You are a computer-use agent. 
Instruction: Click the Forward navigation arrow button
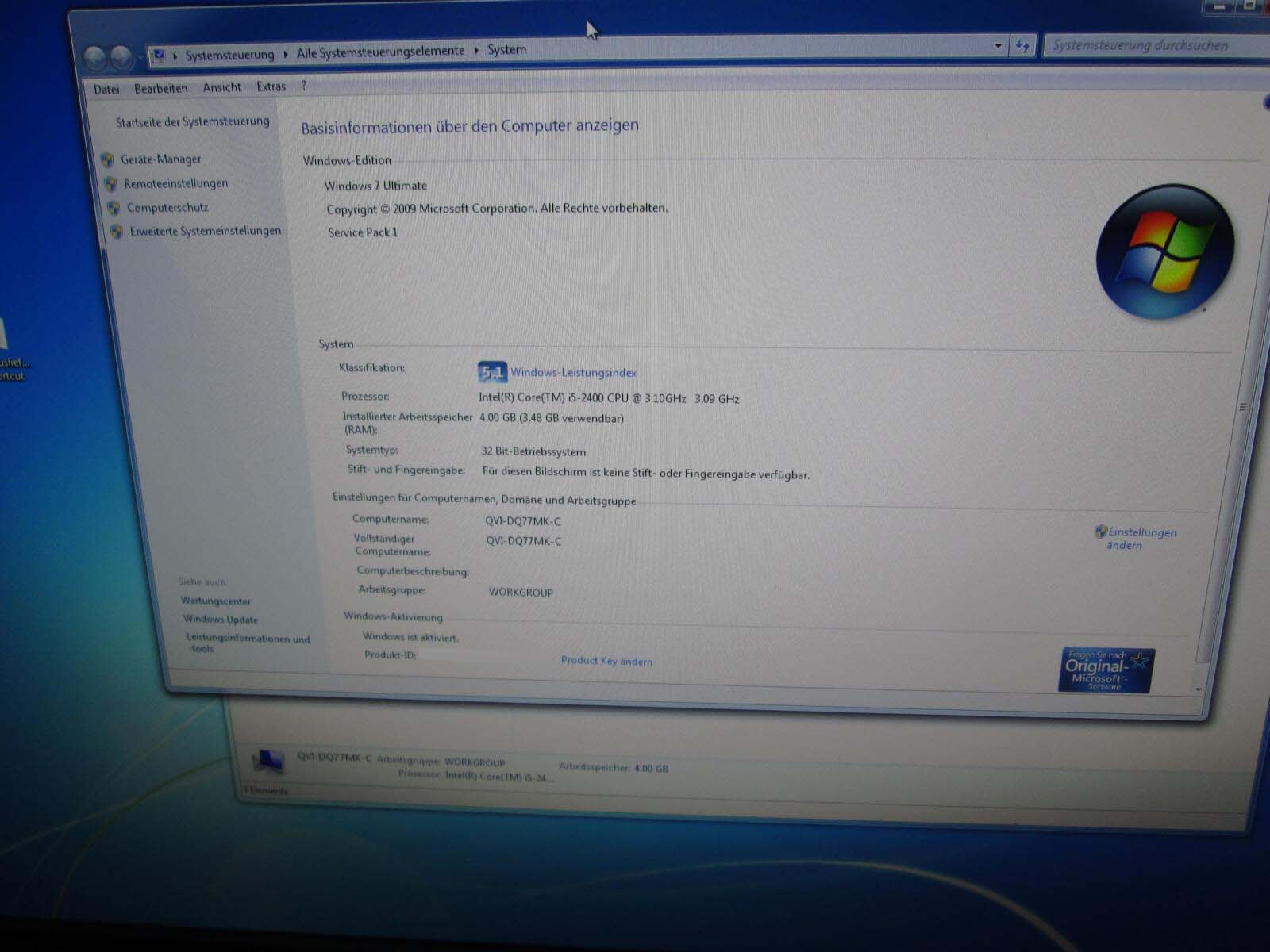click(x=121, y=57)
